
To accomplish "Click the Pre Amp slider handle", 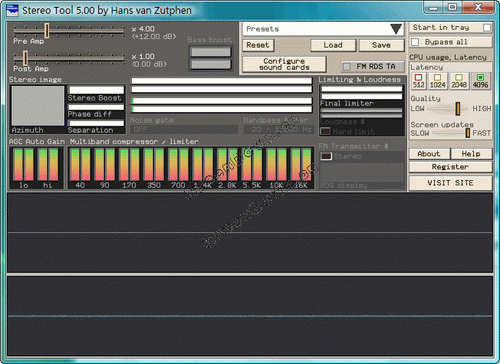I will 47,31.
